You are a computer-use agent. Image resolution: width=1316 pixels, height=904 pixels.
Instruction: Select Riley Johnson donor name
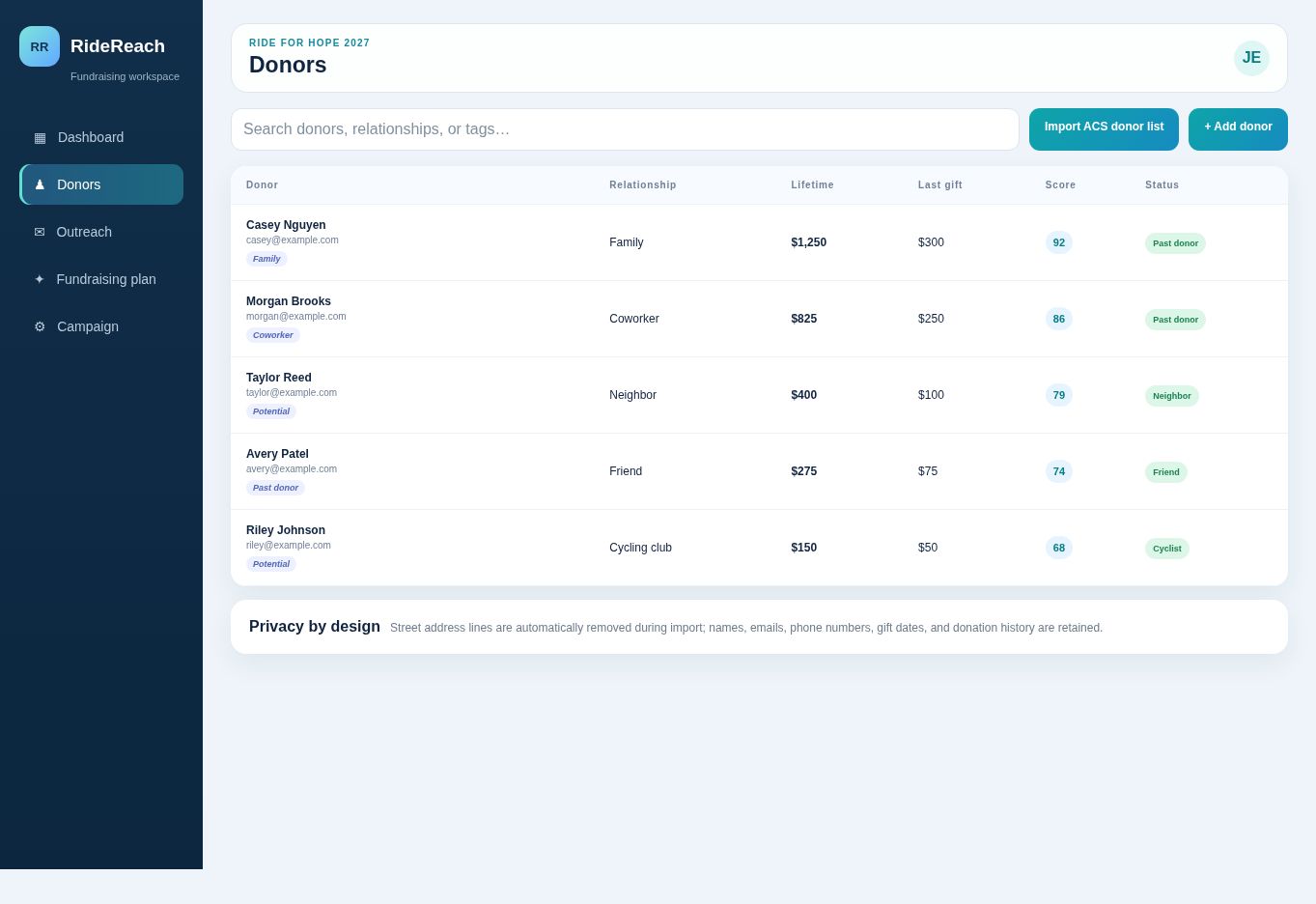click(x=286, y=530)
